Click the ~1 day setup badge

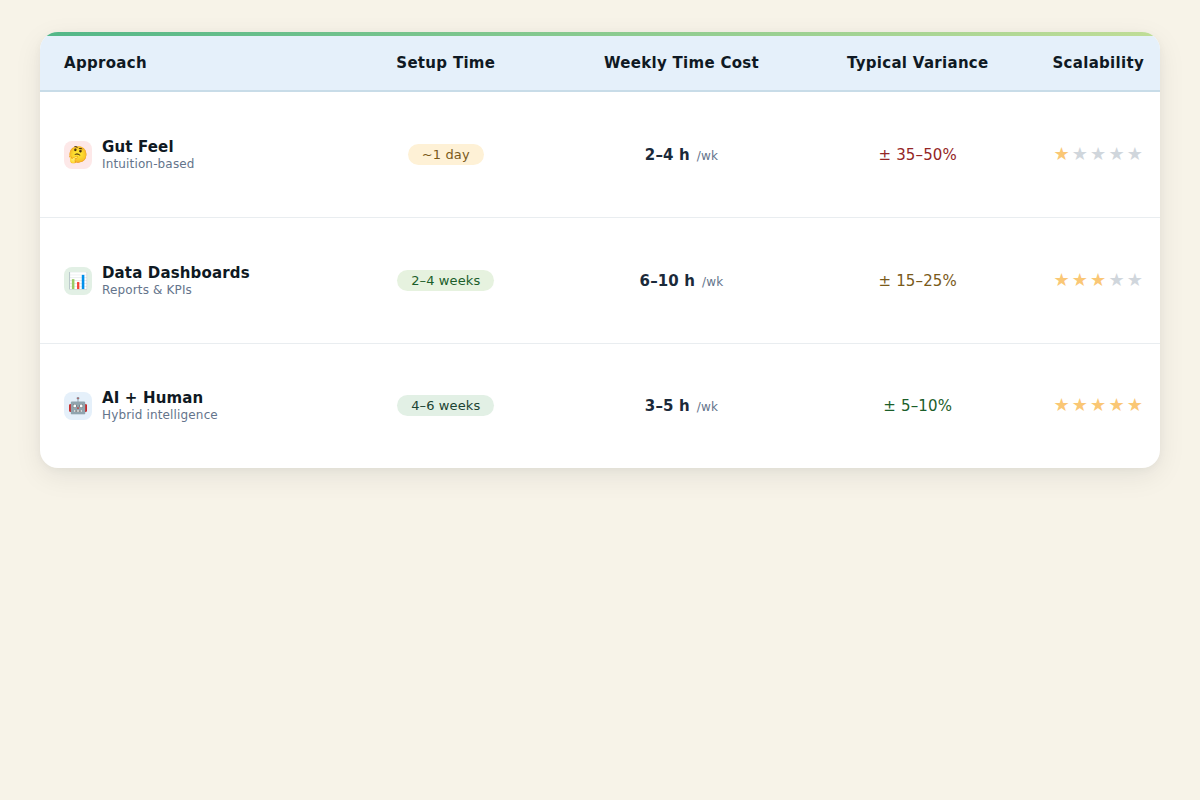[446, 155]
